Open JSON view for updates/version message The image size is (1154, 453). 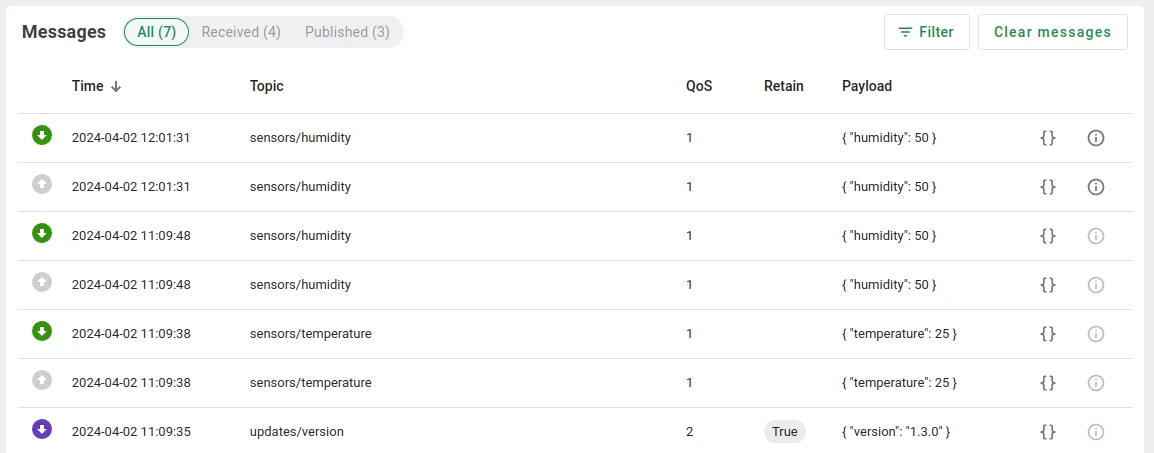tap(1048, 432)
